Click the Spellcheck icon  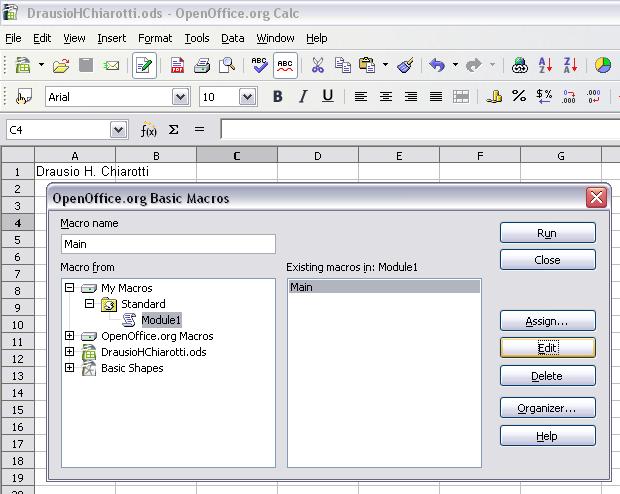coord(259,65)
